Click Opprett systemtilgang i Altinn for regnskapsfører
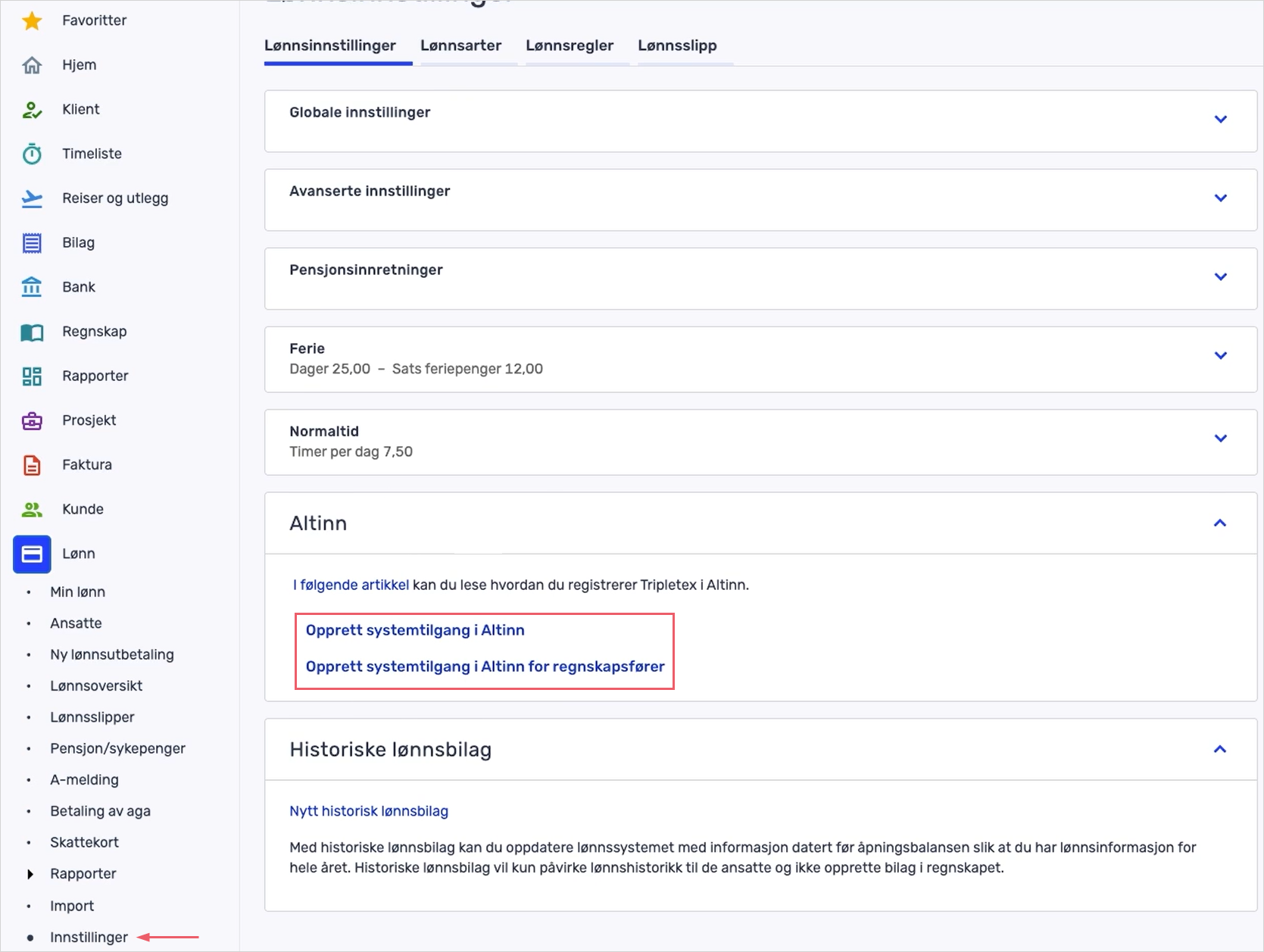This screenshot has height=952, width=1264. (485, 666)
